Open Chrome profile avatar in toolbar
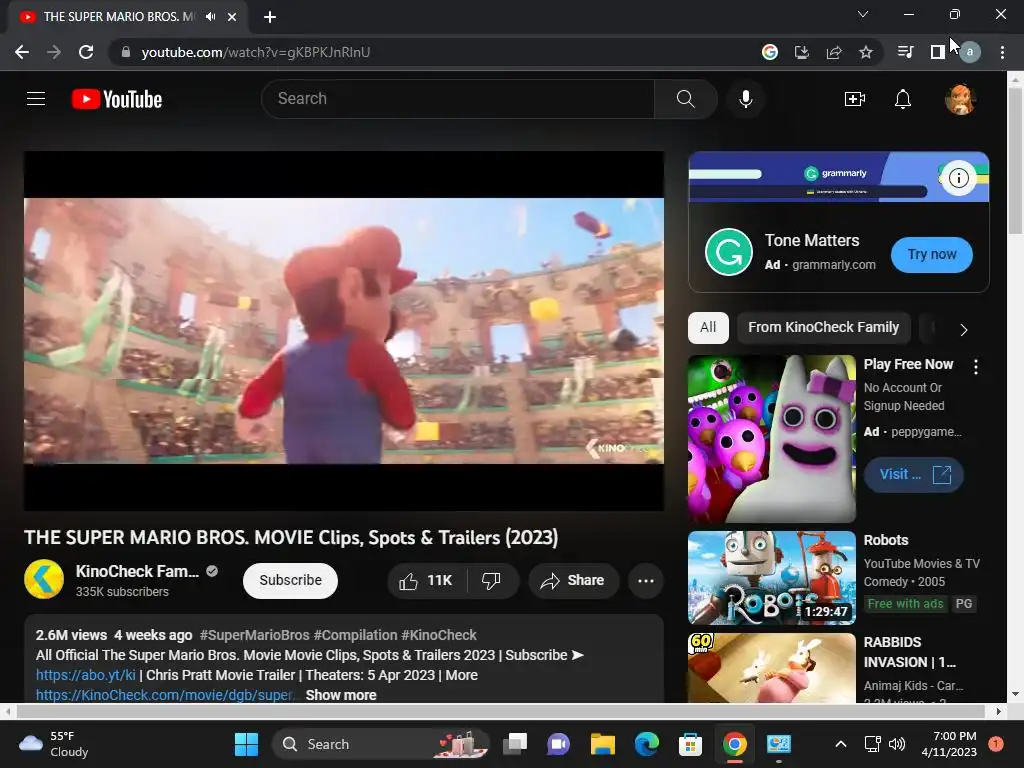 point(970,52)
